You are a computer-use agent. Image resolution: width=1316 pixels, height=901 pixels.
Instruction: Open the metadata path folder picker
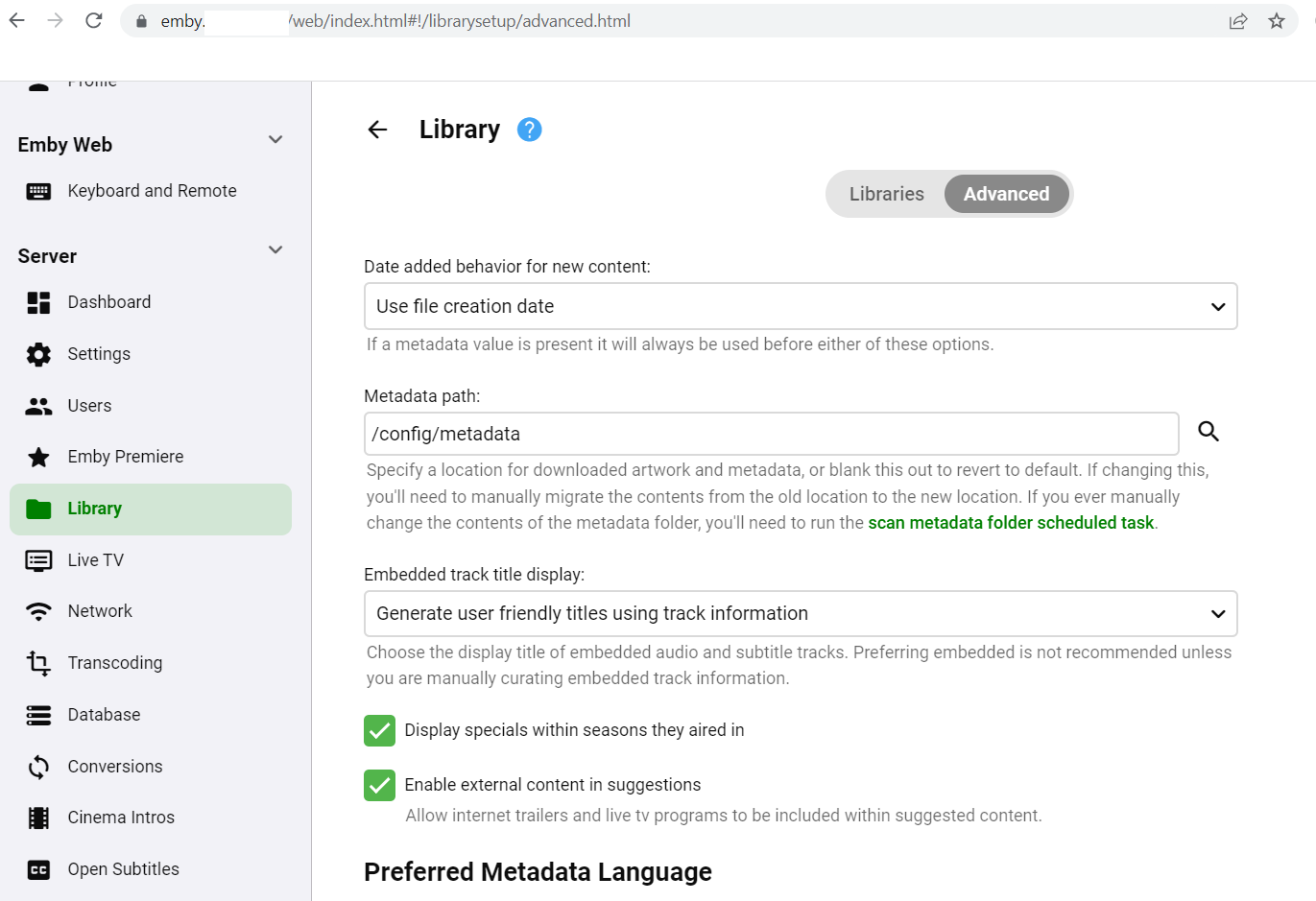tap(1208, 431)
